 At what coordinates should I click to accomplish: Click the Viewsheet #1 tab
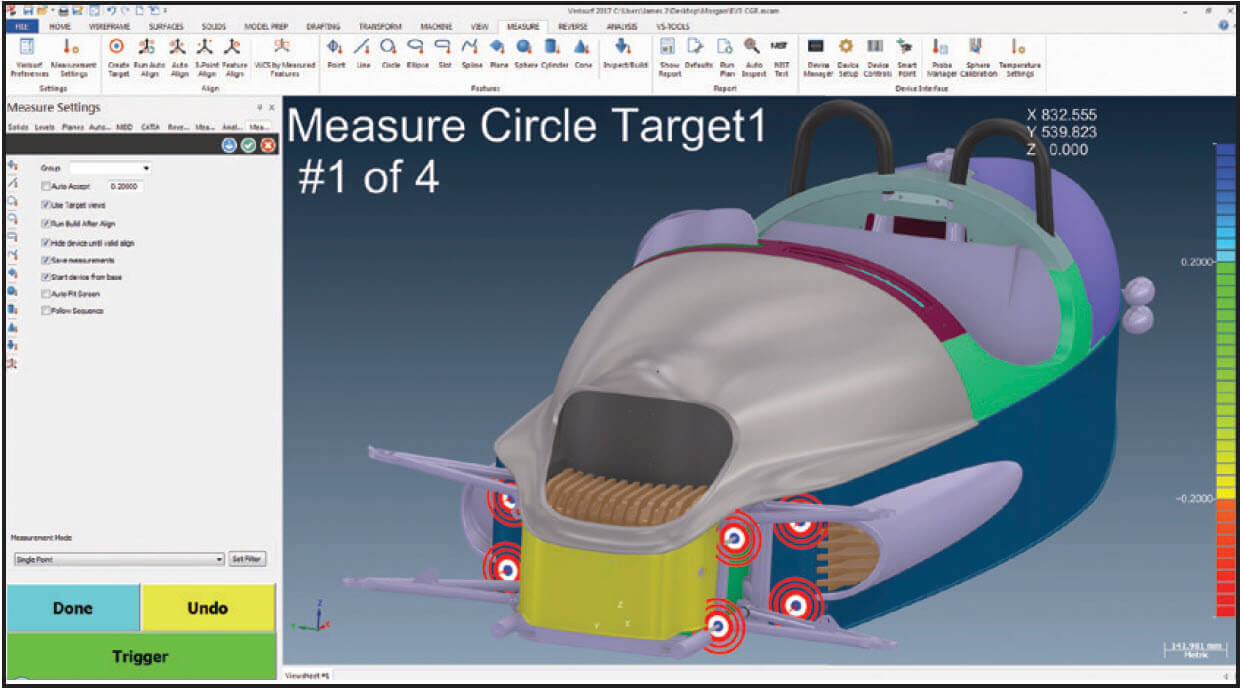pyautogui.click(x=308, y=676)
